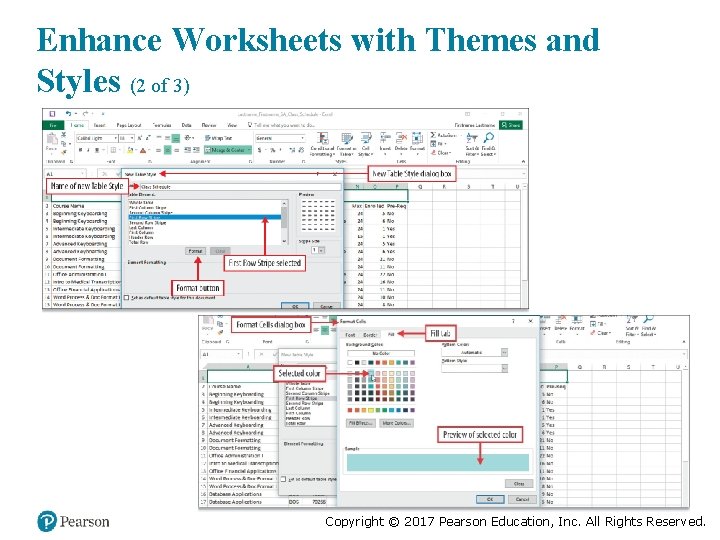This screenshot has width=720, height=540.
Task: Click the Clear button below the Sample preview
Action: pos(519,484)
